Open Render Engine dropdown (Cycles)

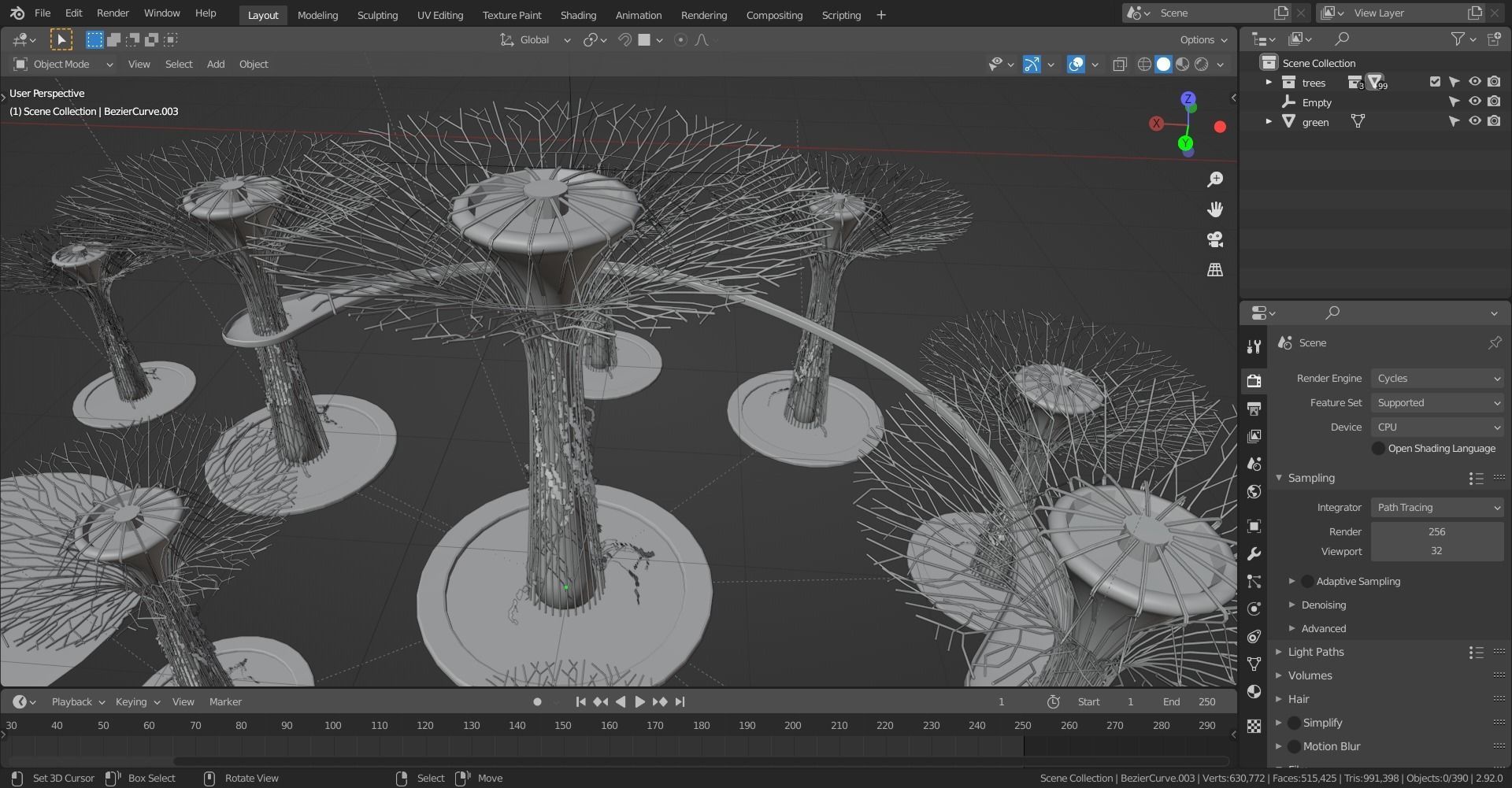click(x=1437, y=379)
